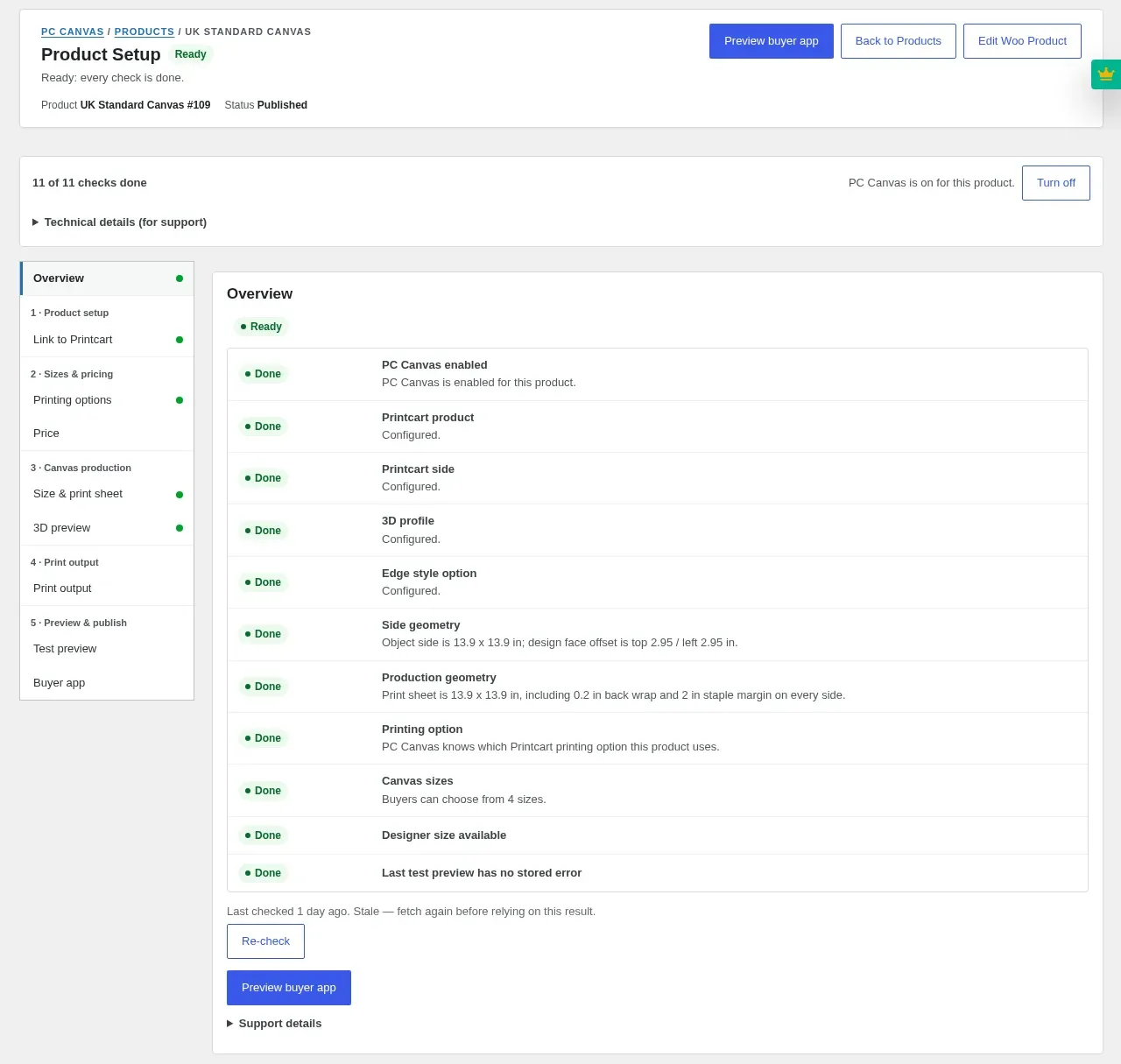This screenshot has height=1064, width=1121.
Task: Click 'Ready: every check is done.' text
Action: (x=113, y=78)
